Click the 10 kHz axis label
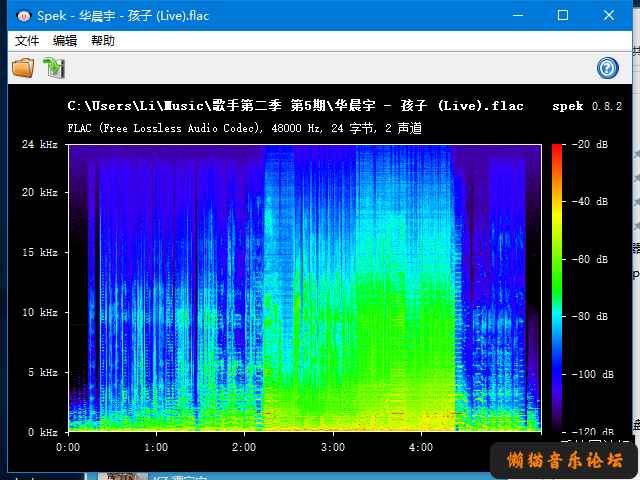This screenshot has height=480, width=640. (40, 312)
